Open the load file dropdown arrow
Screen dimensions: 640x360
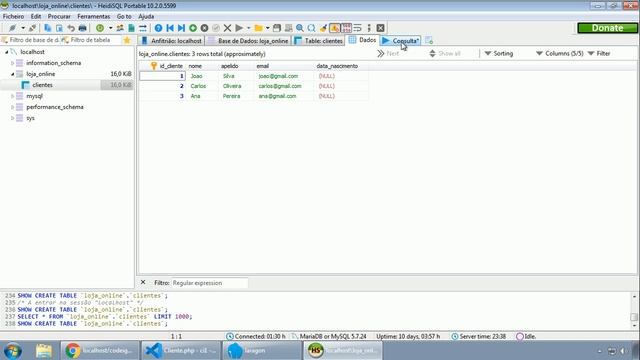tap(267, 28)
